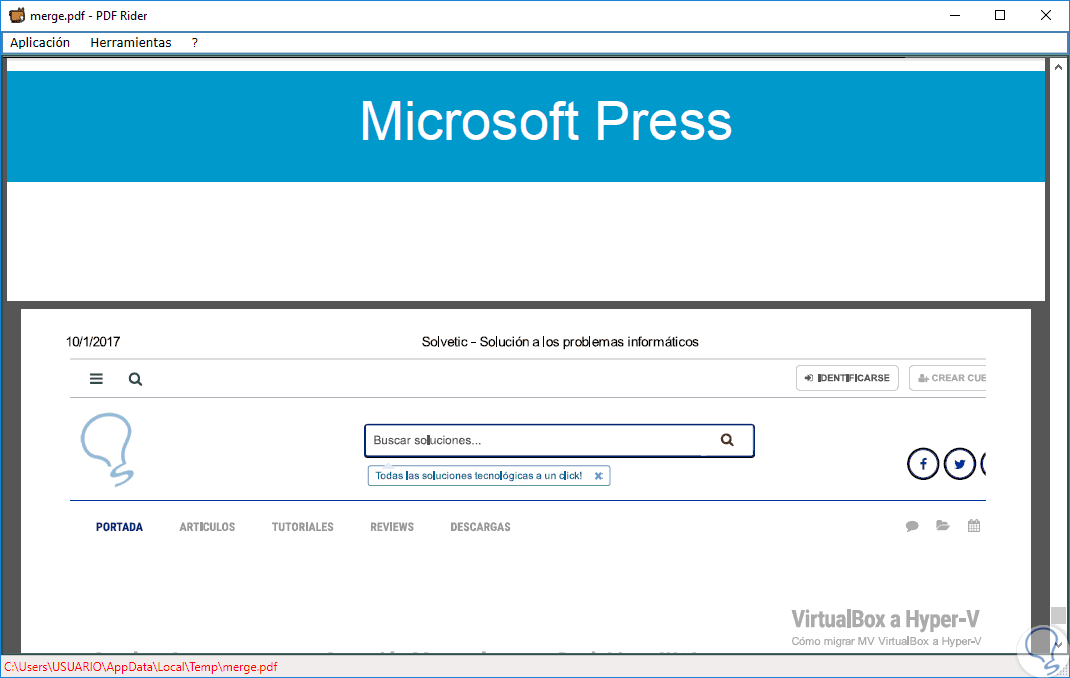Click the IDENTIFICARSE button
Viewport: 1070px width, 678px height.
click(x=847, y=378)
